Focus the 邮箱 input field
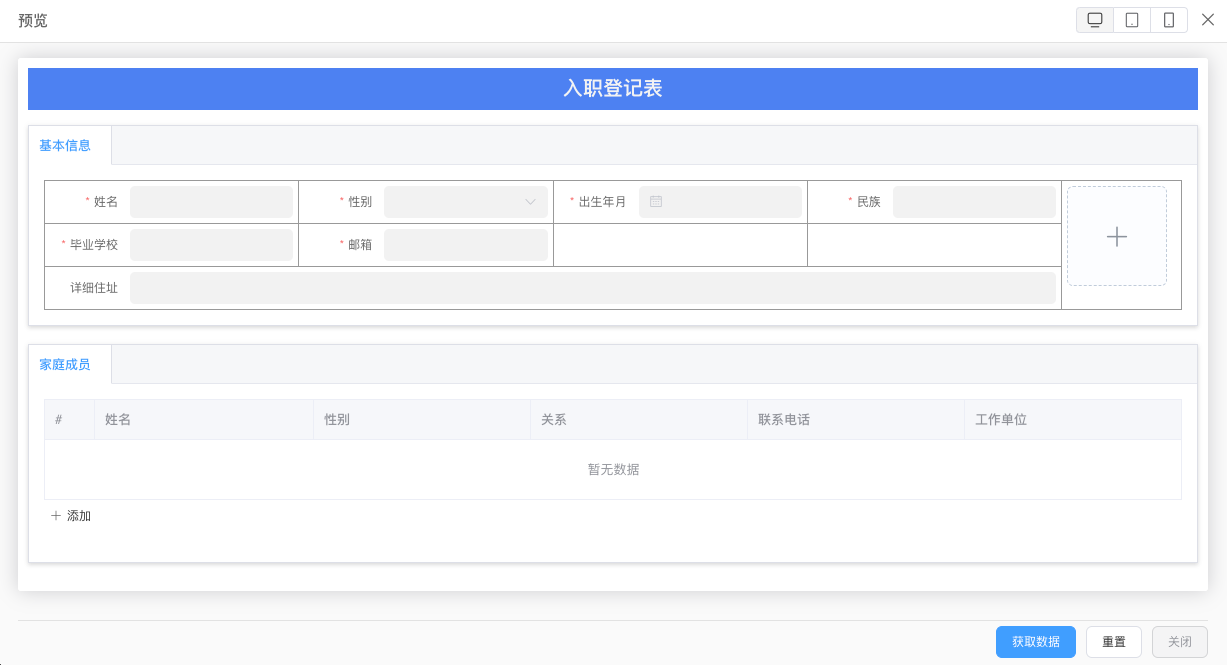Viewport: 1227px width, 665px height. [x=465, y=244]
